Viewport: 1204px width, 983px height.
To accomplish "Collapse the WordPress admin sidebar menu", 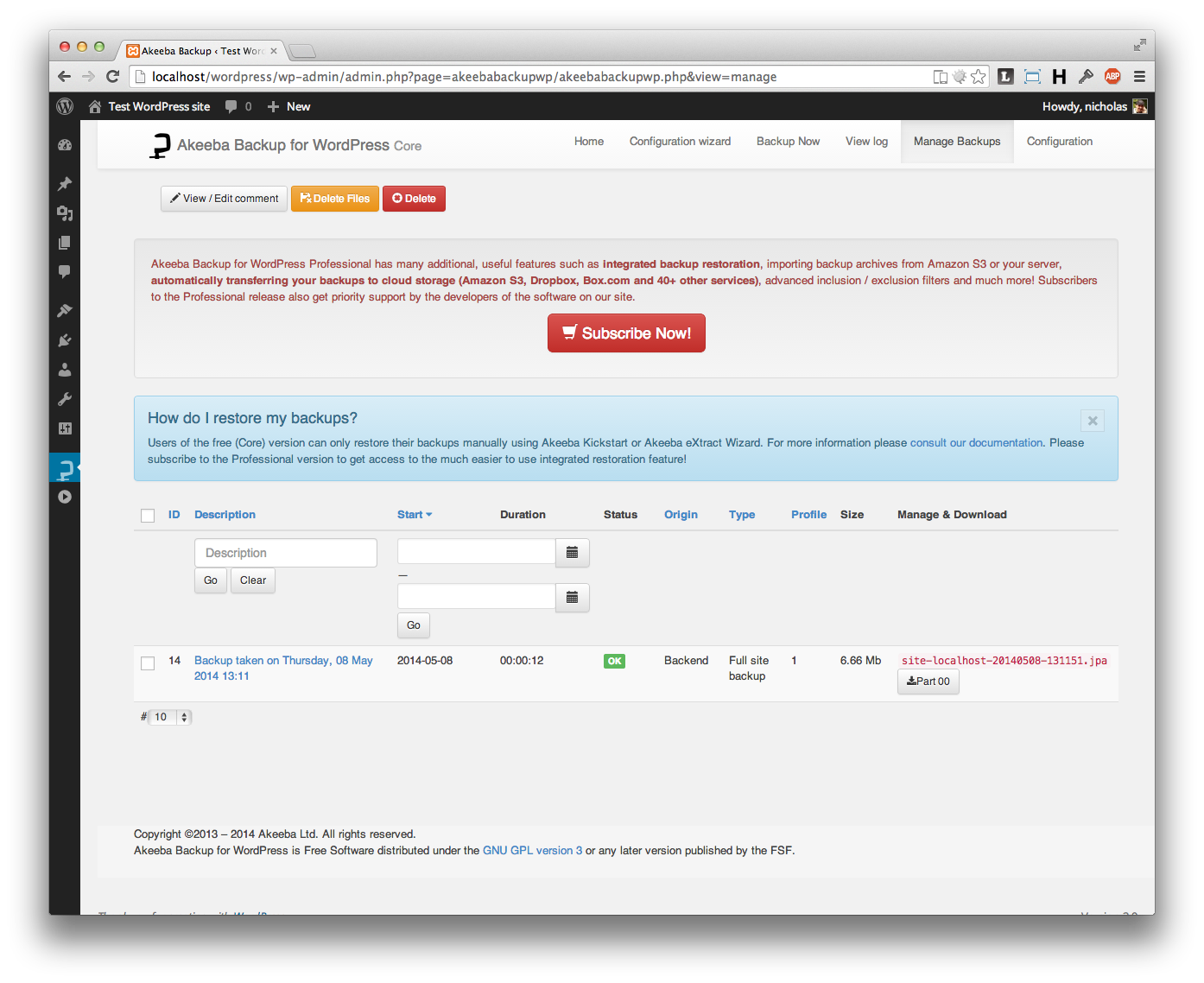I will [65, 497].
